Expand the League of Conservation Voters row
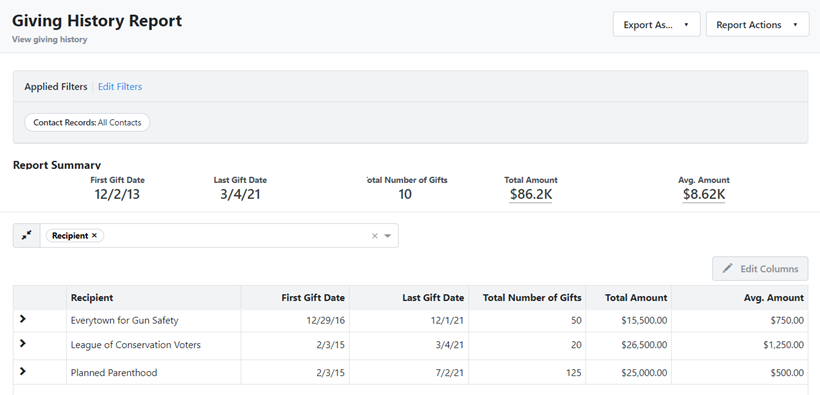 pyautogui.click(x=22, y=343)
